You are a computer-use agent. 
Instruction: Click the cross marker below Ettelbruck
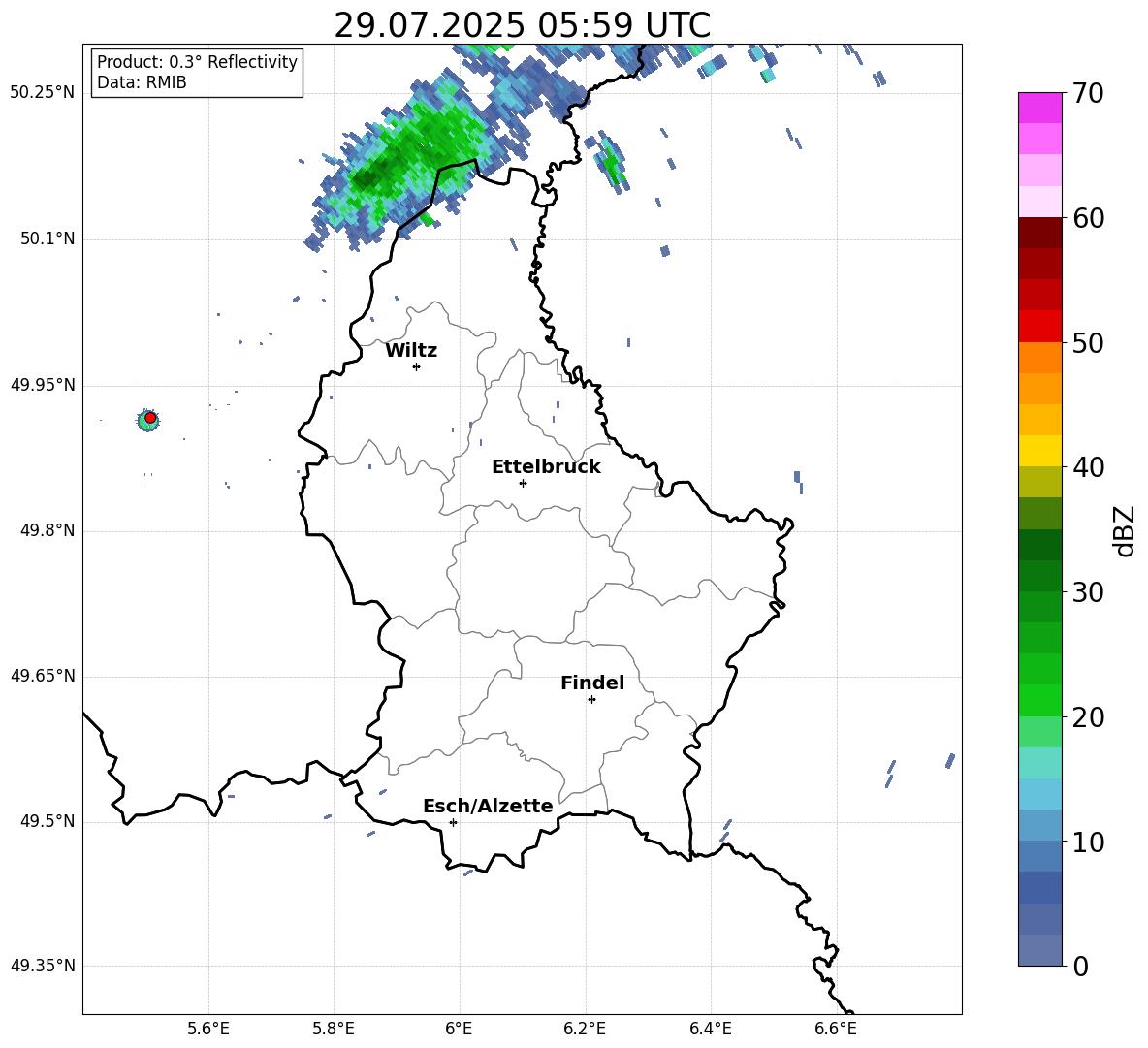[523, 483]
